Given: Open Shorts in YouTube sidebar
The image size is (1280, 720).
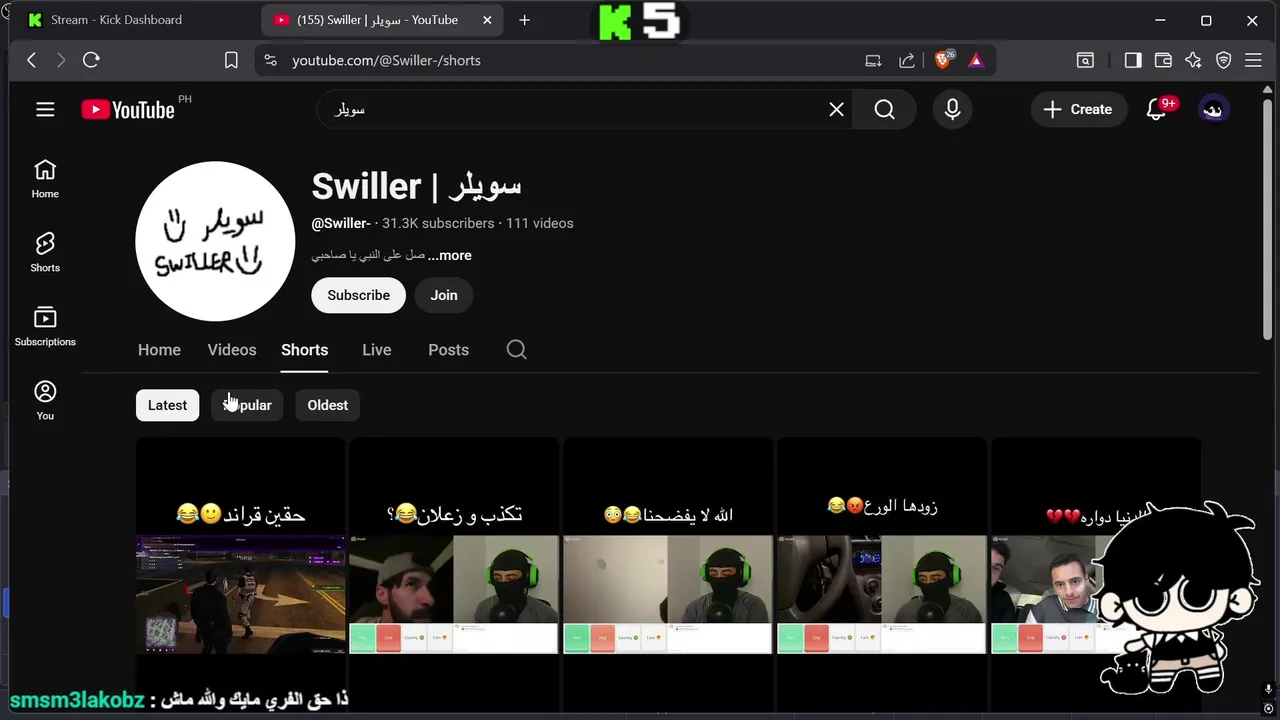Looking at the screenshot, I should (45, 253).
